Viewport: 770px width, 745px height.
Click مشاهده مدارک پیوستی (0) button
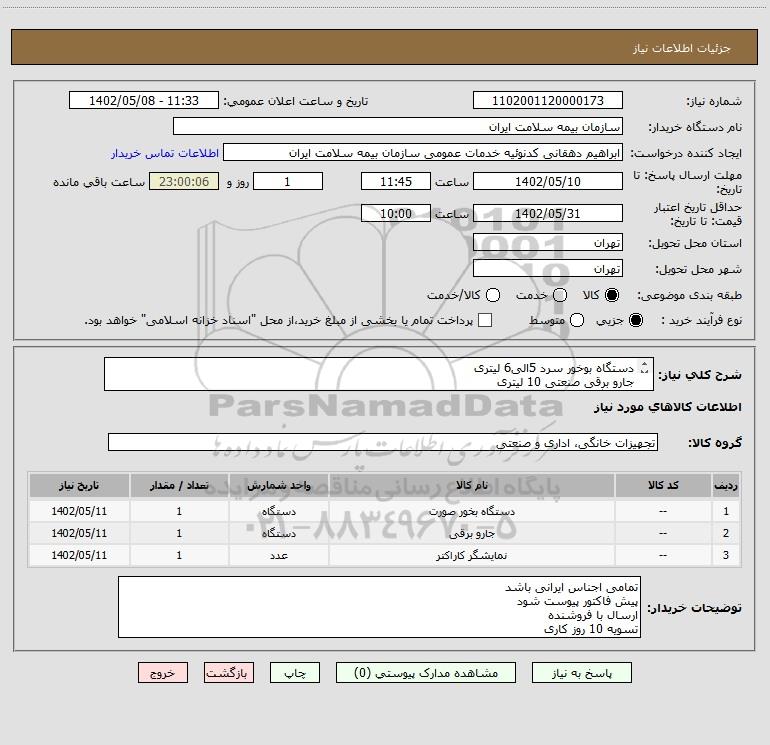[x=426, y=673]
